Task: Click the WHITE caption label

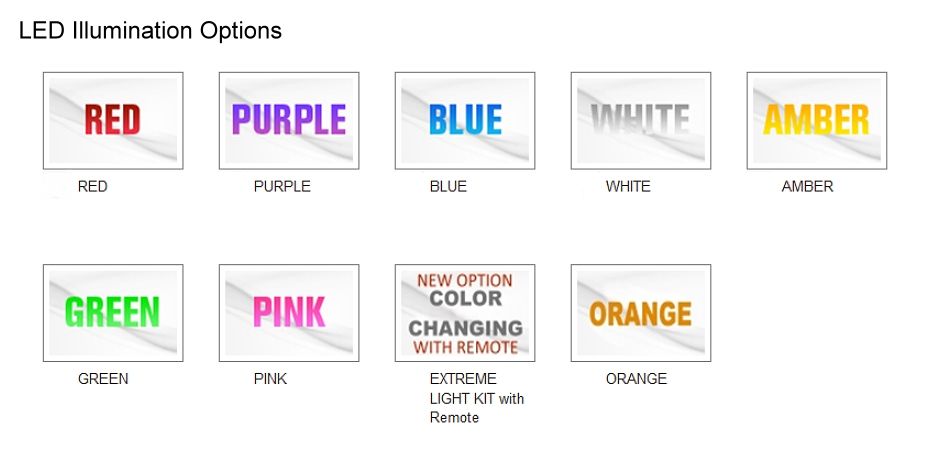Action: point(628,187)
